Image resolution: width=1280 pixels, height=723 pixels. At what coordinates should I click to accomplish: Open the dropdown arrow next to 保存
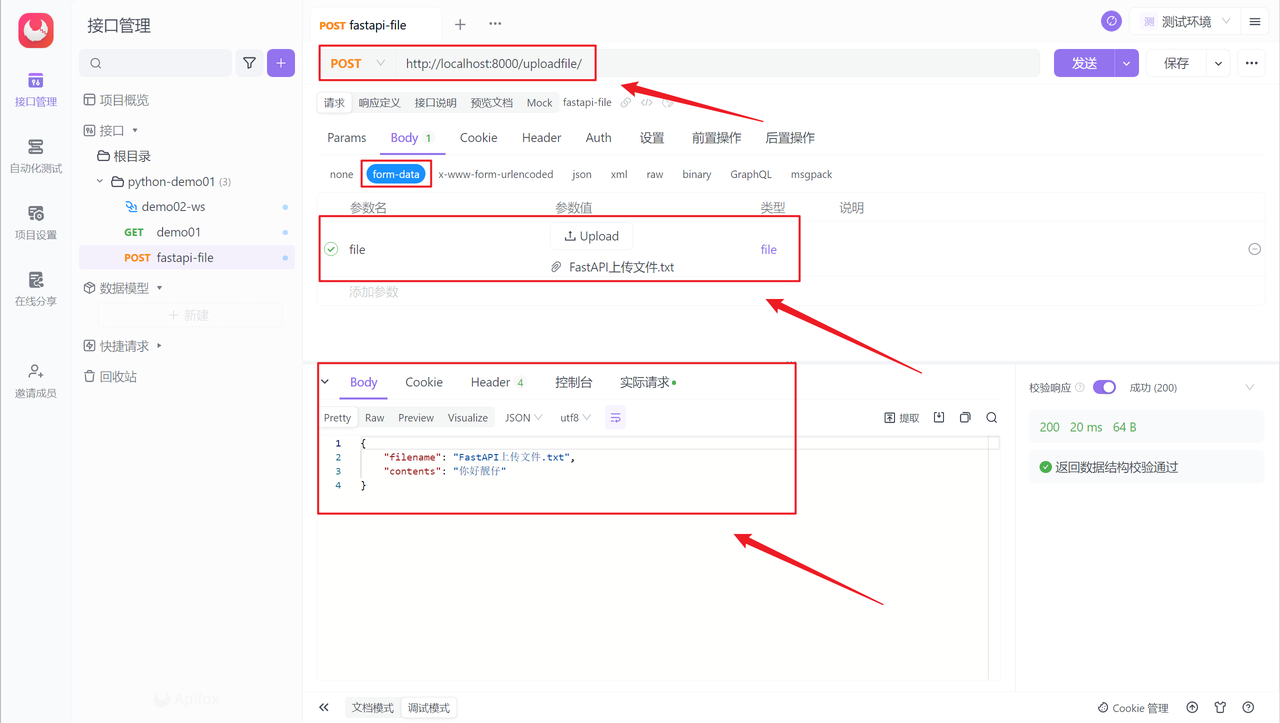click(1218, 63)
